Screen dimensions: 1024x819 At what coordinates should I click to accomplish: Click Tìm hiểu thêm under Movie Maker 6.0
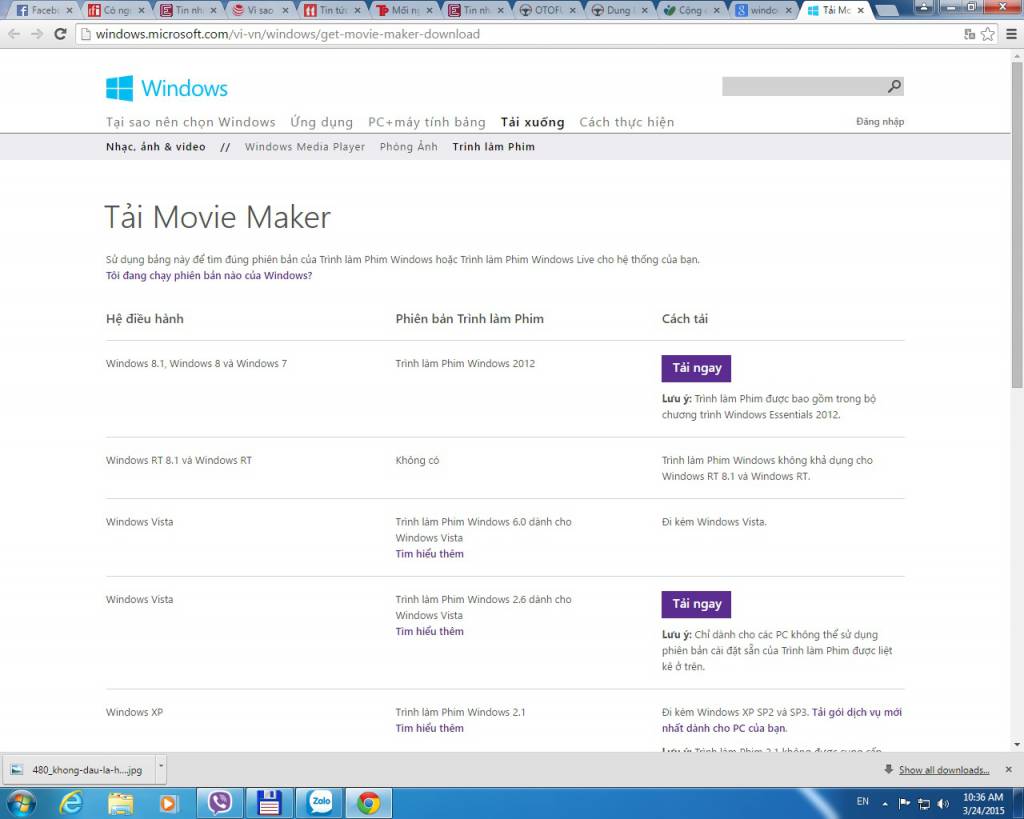coord(429,554)
